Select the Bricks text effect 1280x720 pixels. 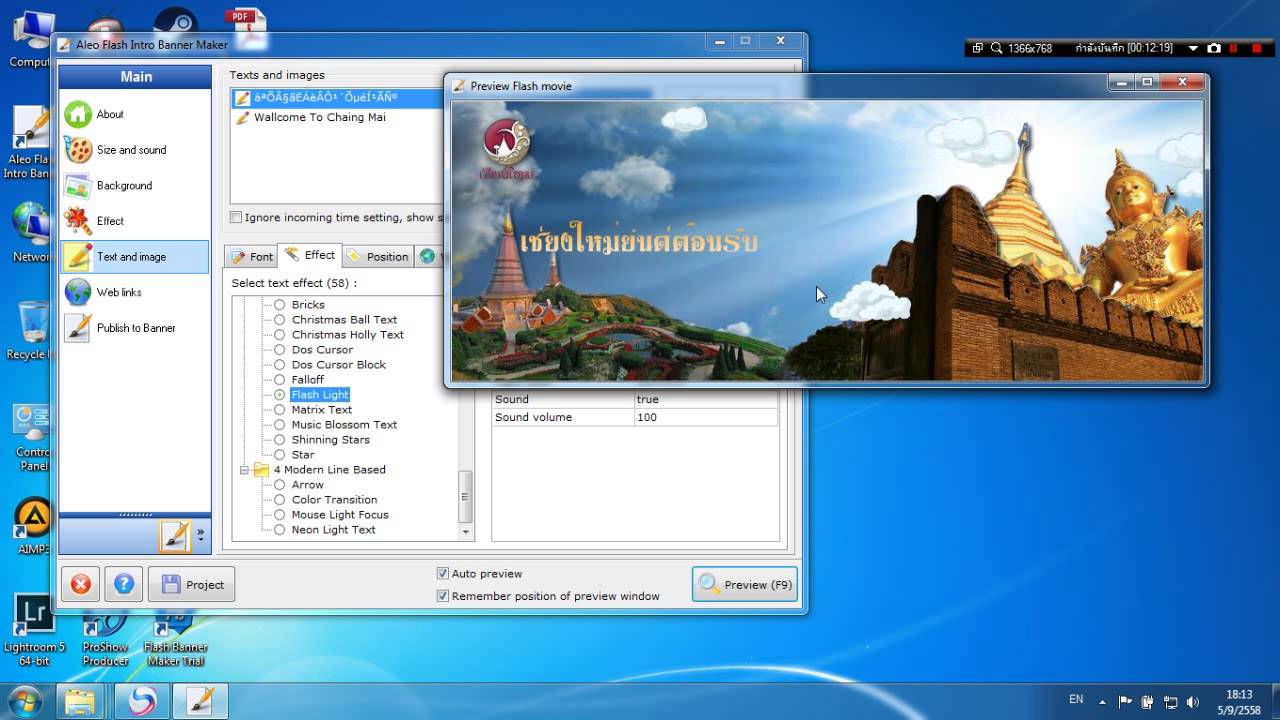coord(308,304)
